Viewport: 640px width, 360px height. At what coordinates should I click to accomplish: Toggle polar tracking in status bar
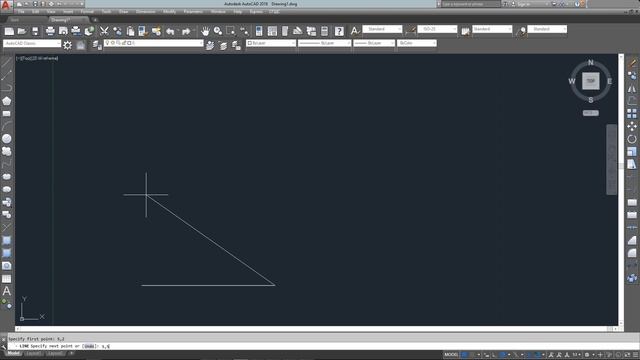pyautogui.click(x=503, y=355)
